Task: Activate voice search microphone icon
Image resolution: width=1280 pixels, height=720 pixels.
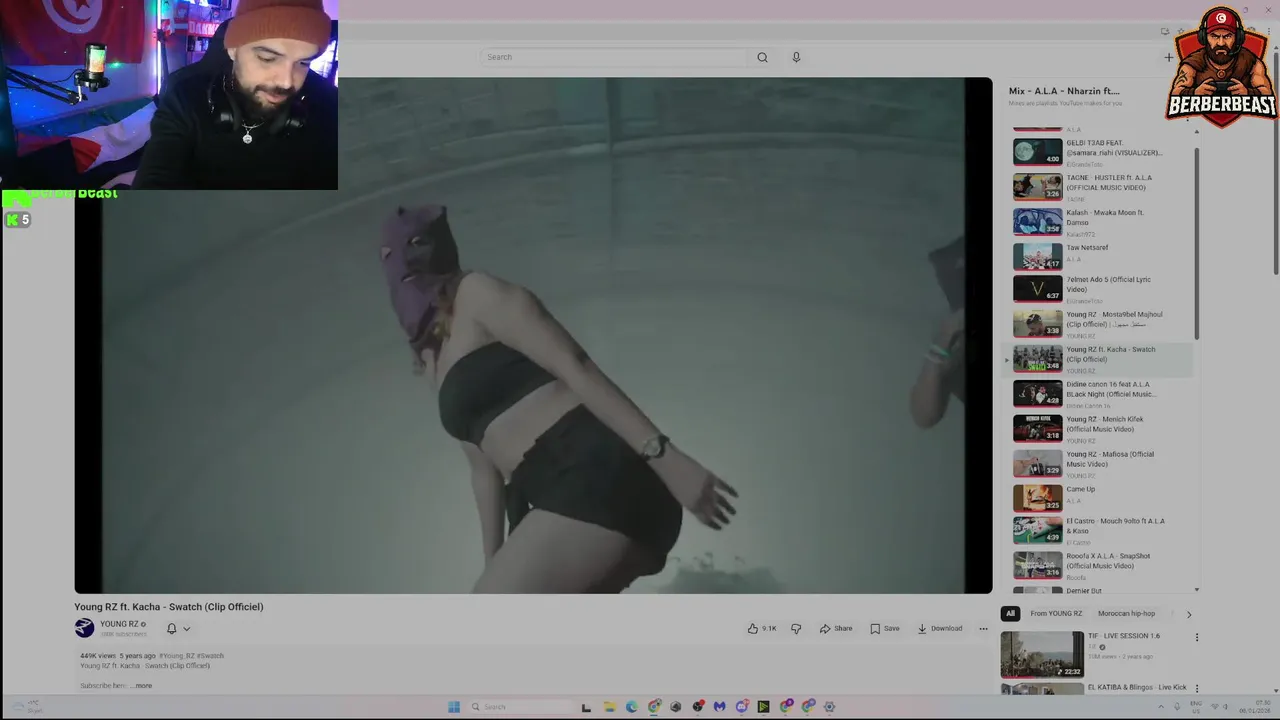Action: [796, 57]
